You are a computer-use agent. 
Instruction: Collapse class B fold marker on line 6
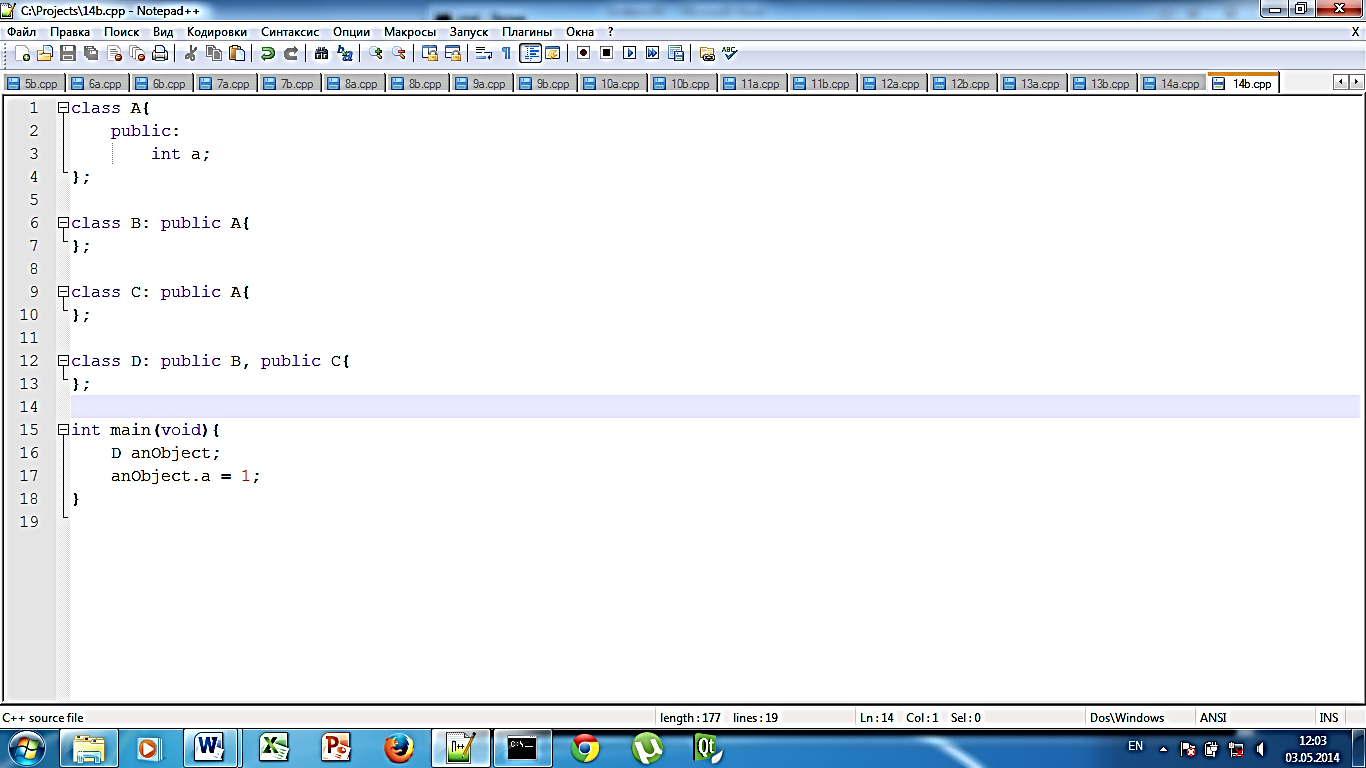(x=63, y=223)
